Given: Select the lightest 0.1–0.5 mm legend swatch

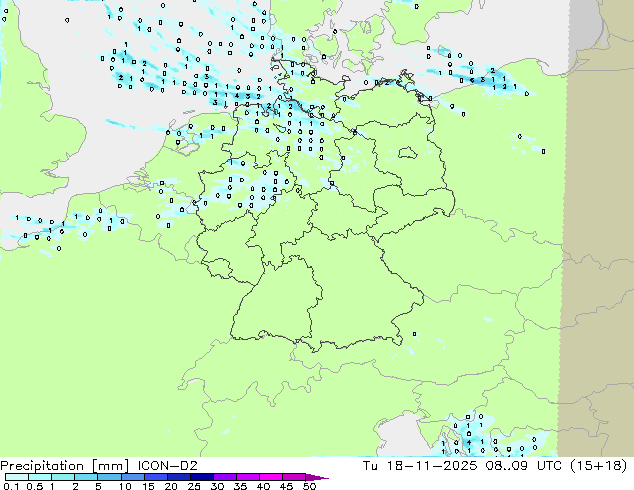Looking at the screenshot, I should [17, 477].
